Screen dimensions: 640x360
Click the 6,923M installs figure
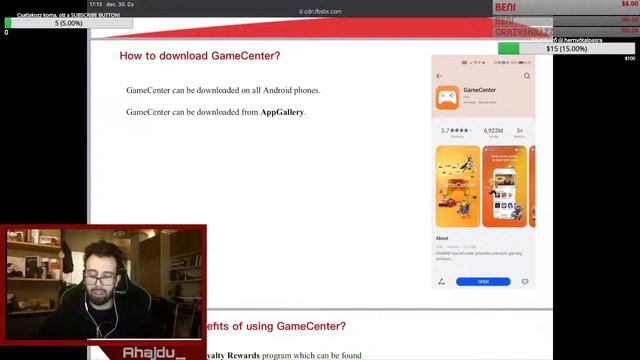click(493, 131)
